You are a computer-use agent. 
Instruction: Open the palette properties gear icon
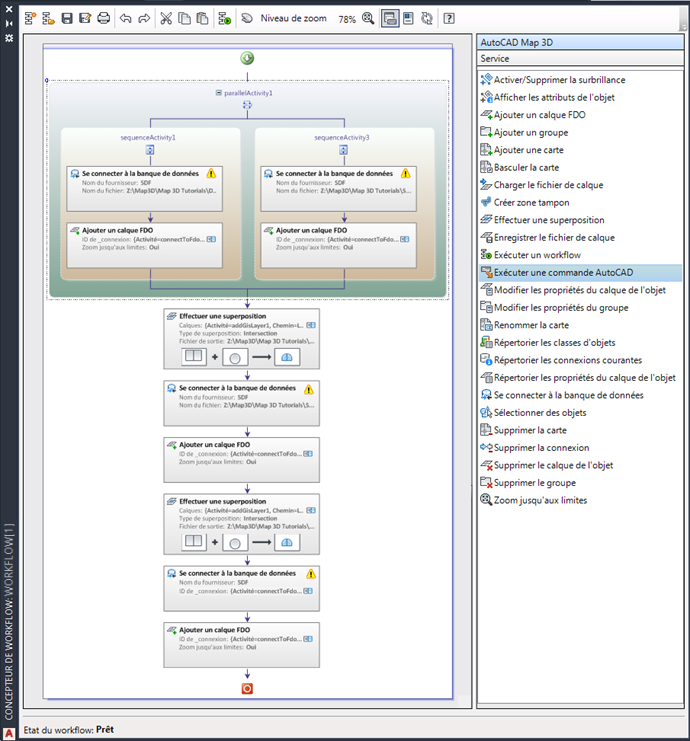9,37
